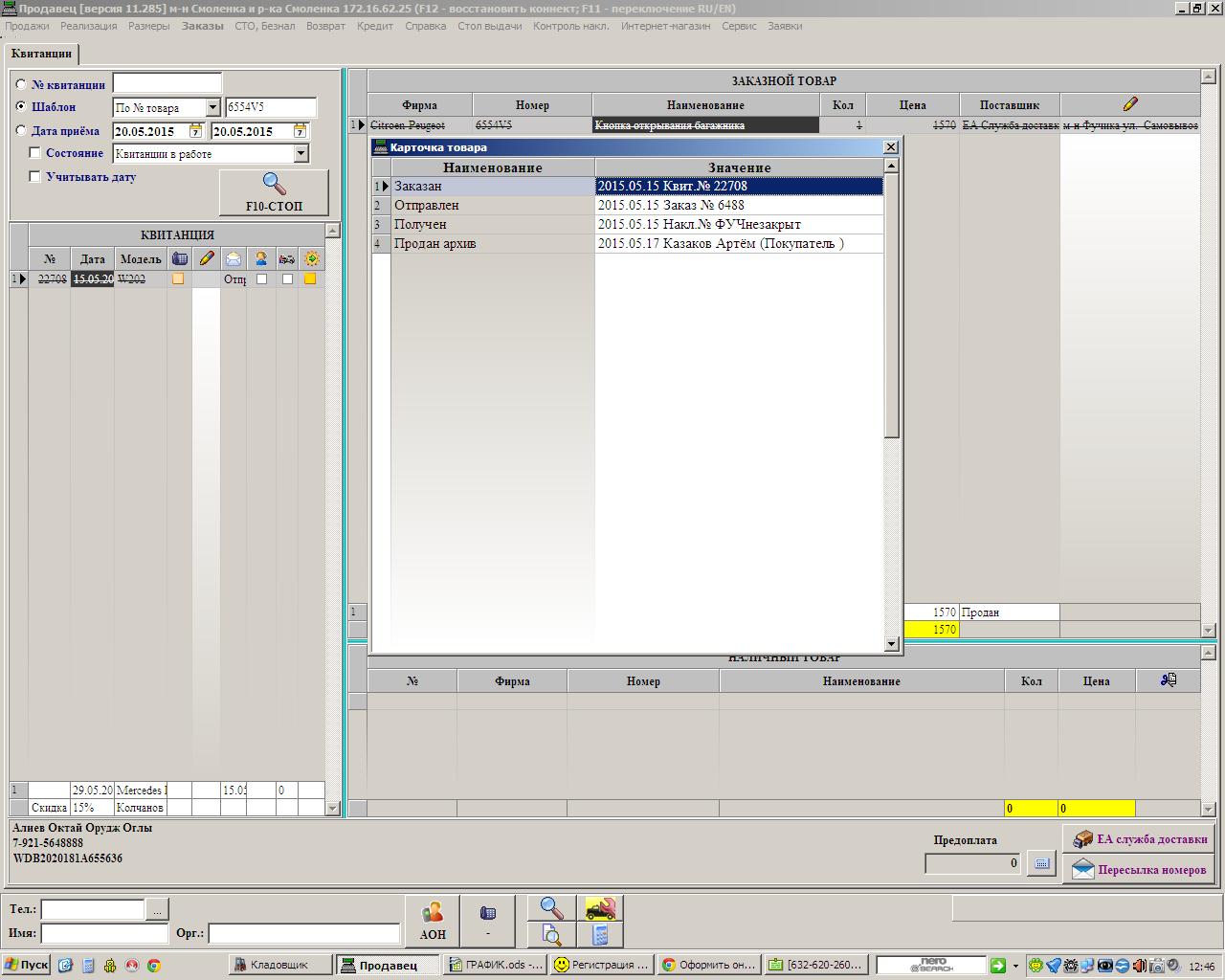Click the № квитанции input field

coord(167,84)
